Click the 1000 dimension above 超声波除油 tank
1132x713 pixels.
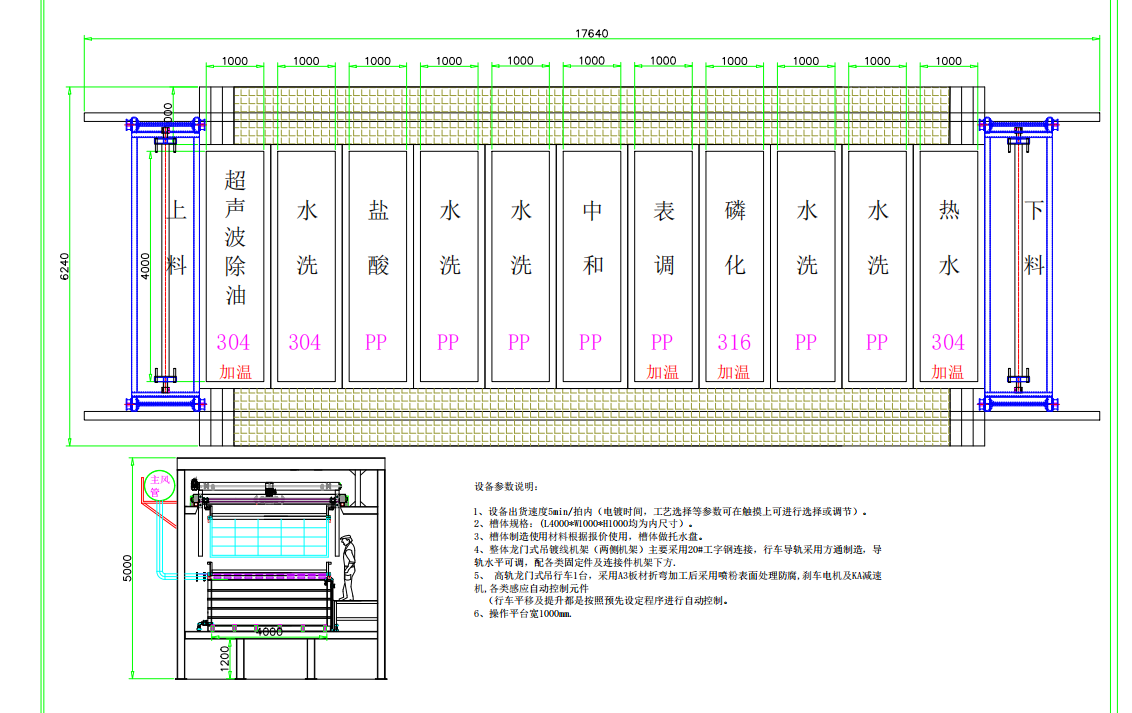coord(235,61)
